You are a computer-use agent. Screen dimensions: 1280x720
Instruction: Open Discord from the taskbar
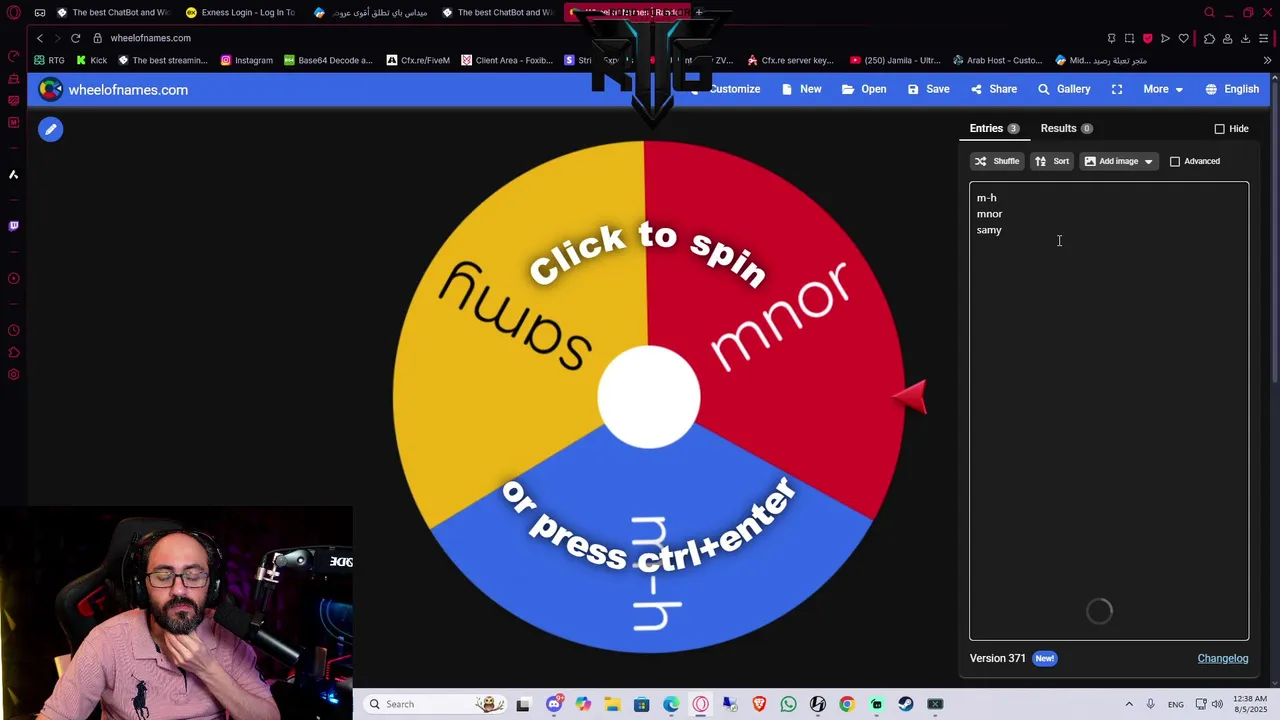(x=554, y=704)
